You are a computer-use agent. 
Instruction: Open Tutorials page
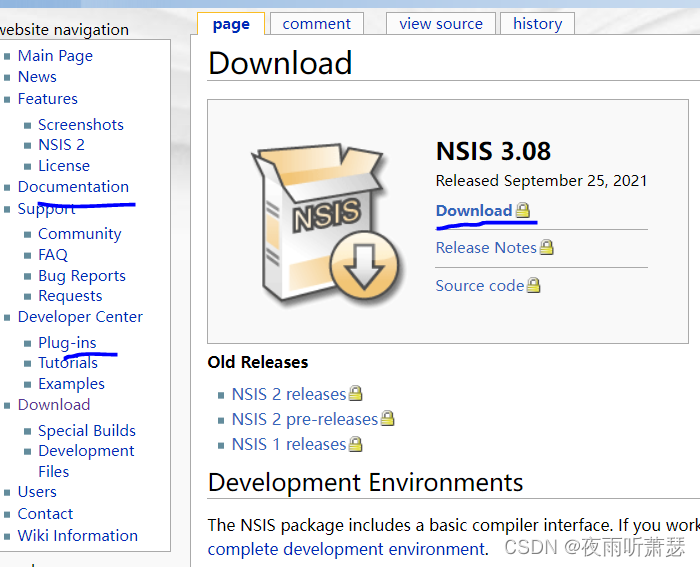[x=68, y=363]
